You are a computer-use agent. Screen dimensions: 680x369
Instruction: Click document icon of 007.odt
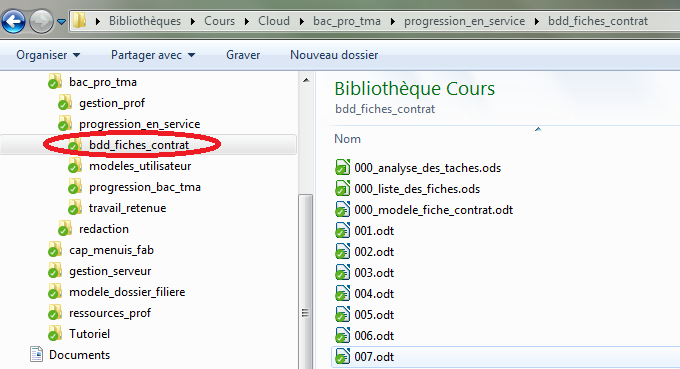click(343, 356)
